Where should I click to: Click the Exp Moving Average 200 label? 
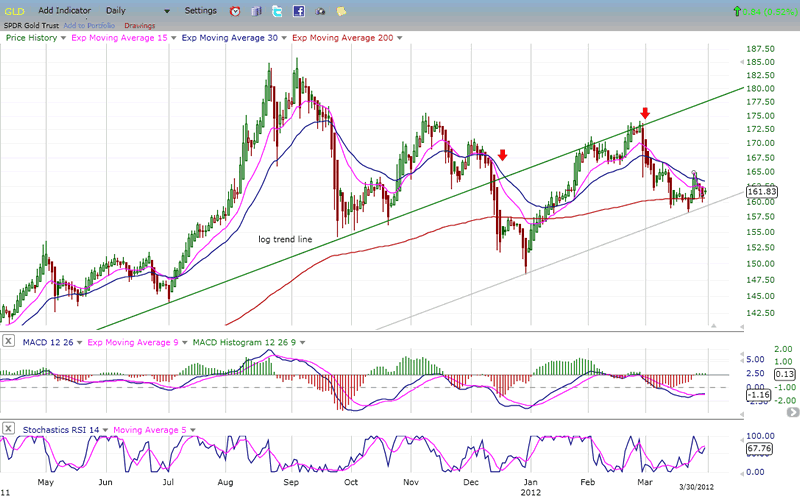pyautogui.click(x=343, y=38)
